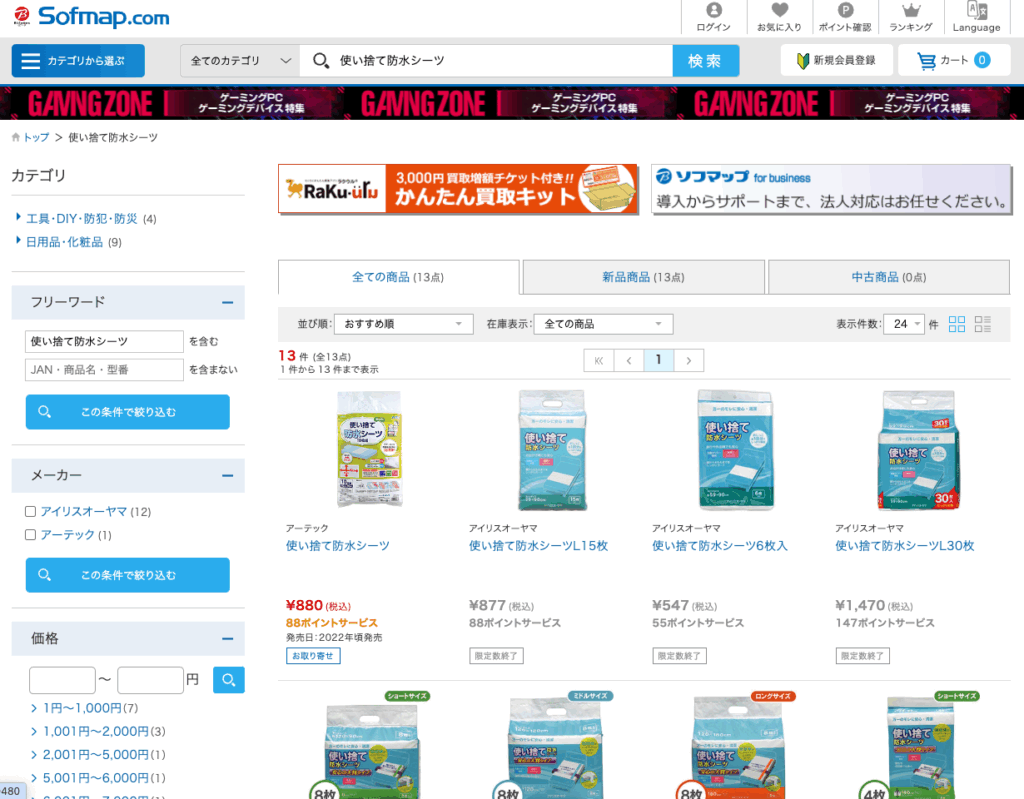Viewport: 1024px width, 799px height.
Task: Click the exclude-keyword JAN・商品名・型番 field
Action: pos(104,370)
